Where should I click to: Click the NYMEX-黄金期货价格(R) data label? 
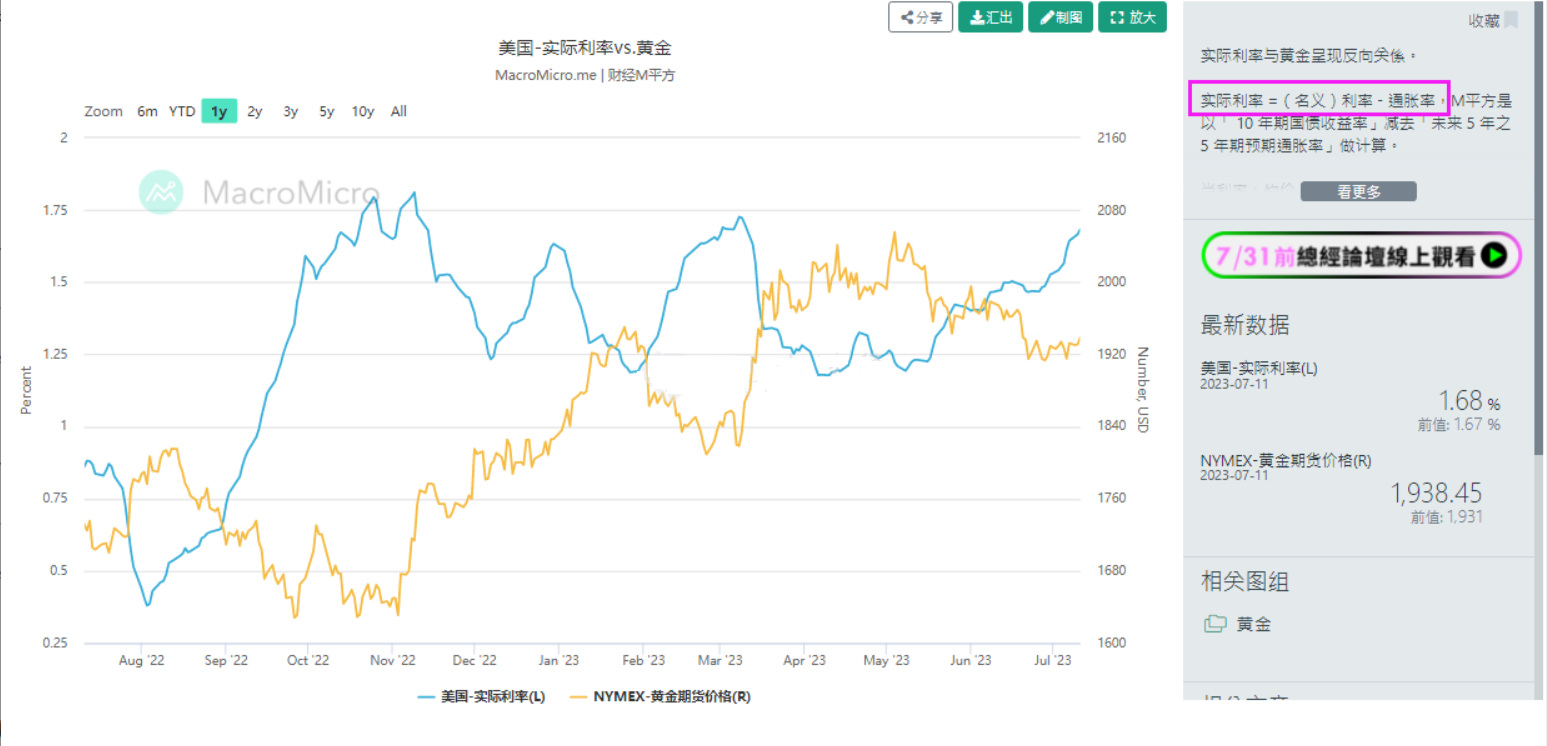click(1286, 460)
